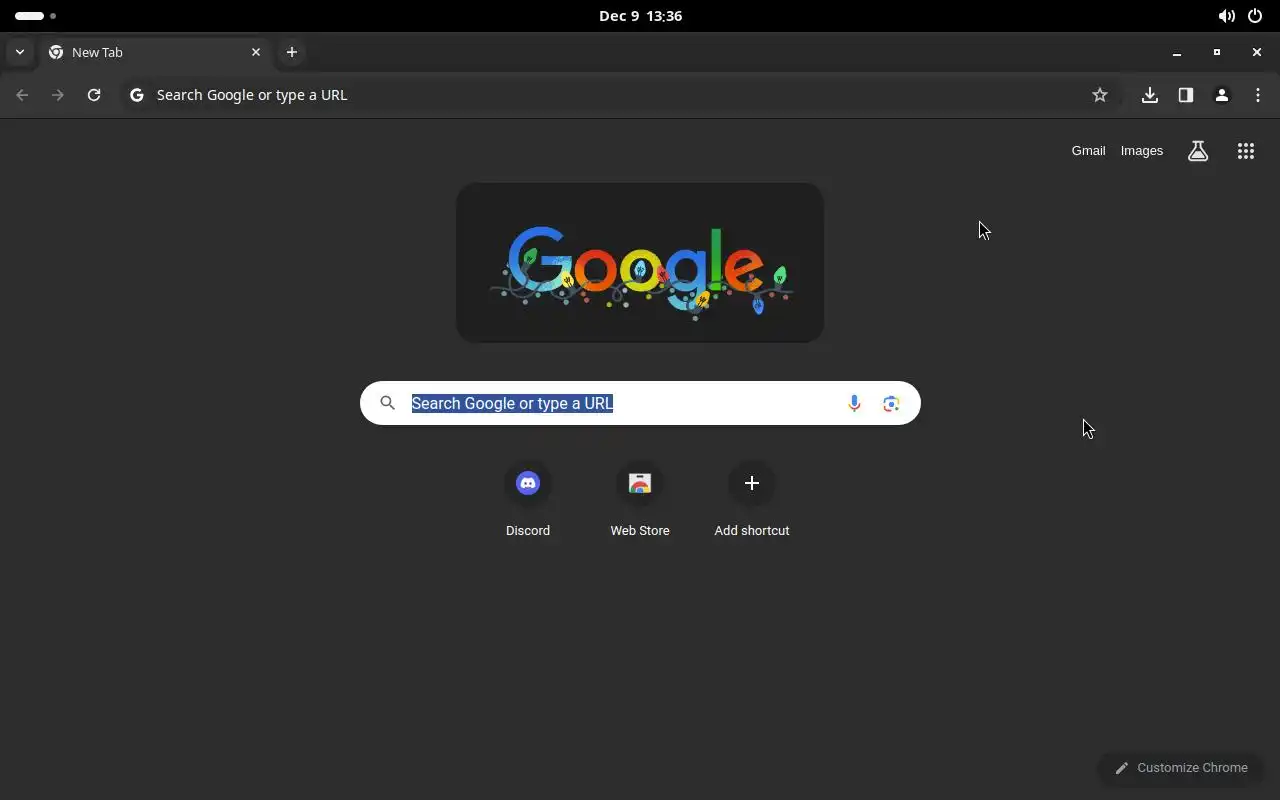Image resolution: width=1280 pixels, height=800 pixels.
Task: Open Google apps grid
Action: click(1246, 151)
